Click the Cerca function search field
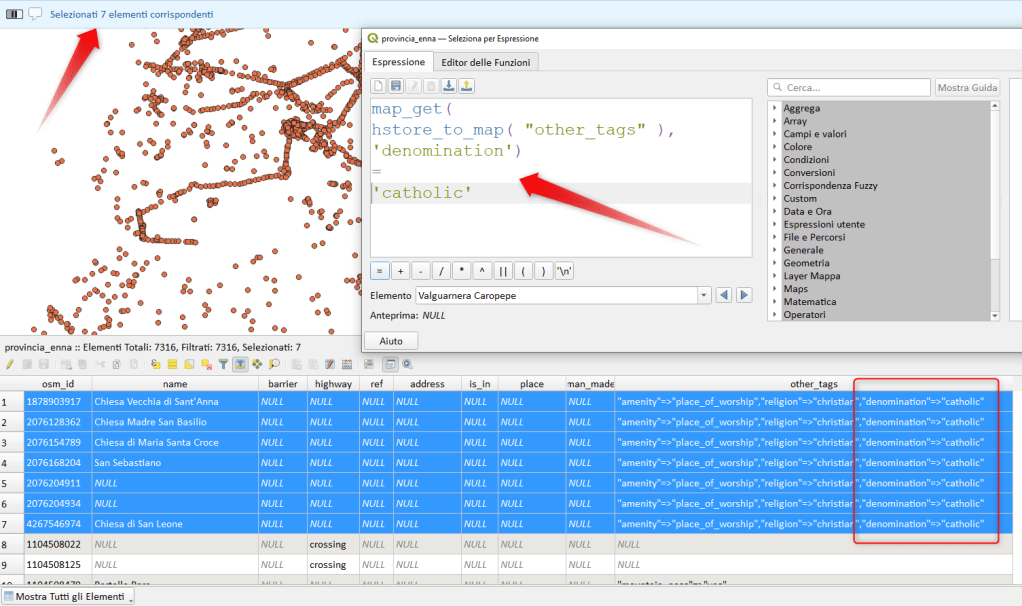Viewport: 1022px width, 606px height. click(850, 88)
